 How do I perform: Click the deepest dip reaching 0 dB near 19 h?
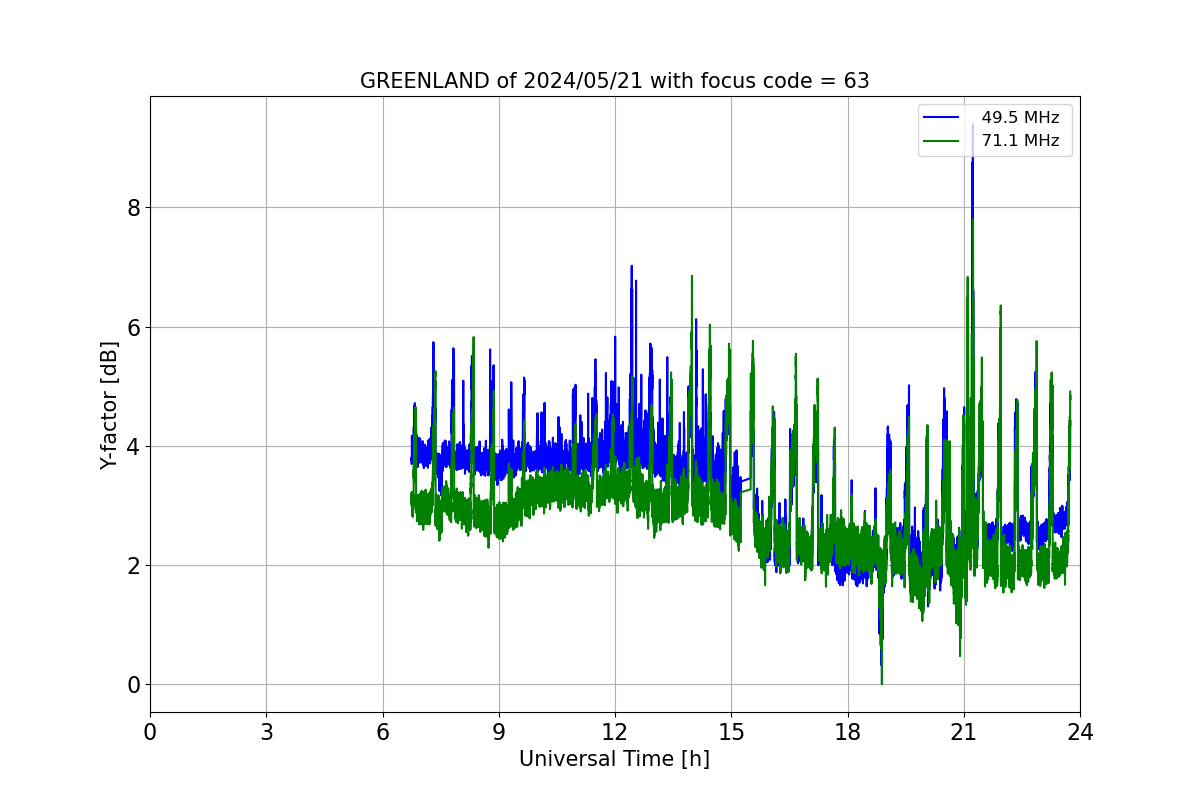(x=881, y=682)
